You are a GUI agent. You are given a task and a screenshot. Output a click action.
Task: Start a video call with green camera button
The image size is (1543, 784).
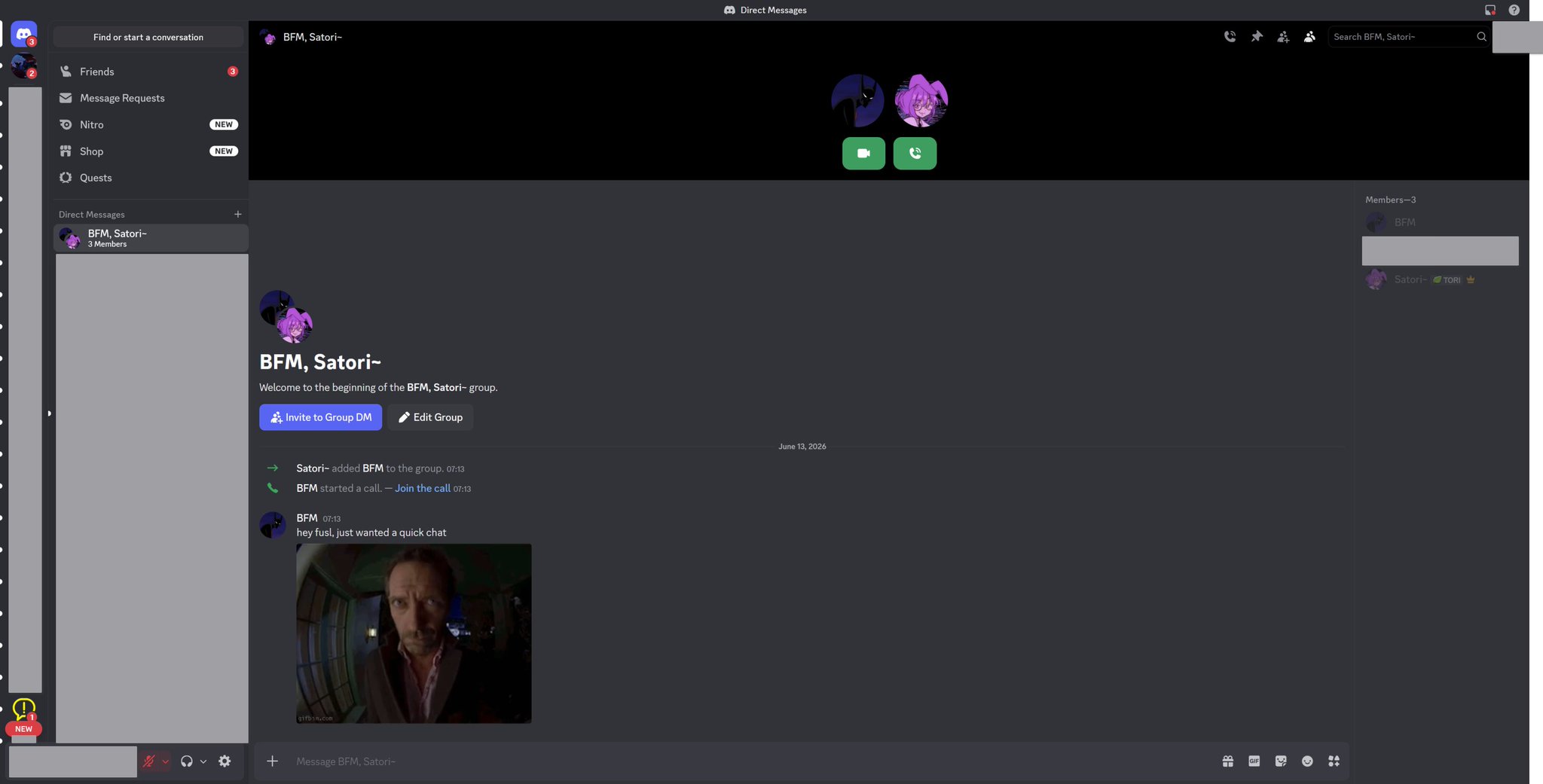tap(863, 153)
